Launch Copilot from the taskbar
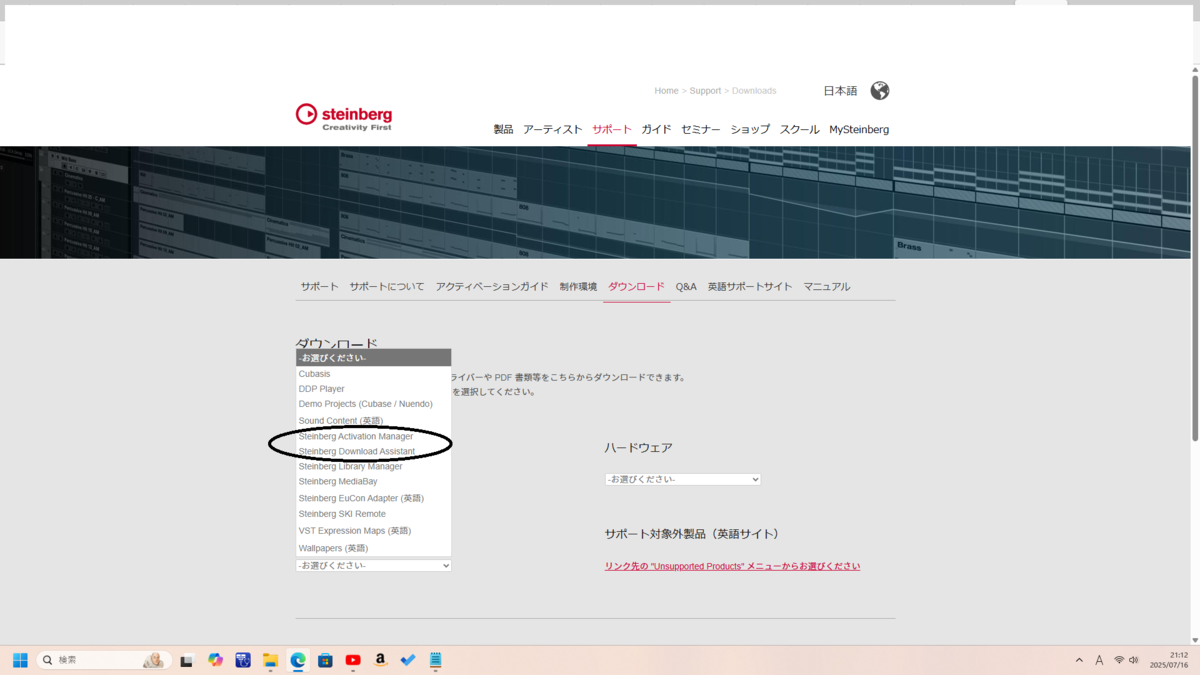The image size is (1200, 675). [x=215, y=660]
